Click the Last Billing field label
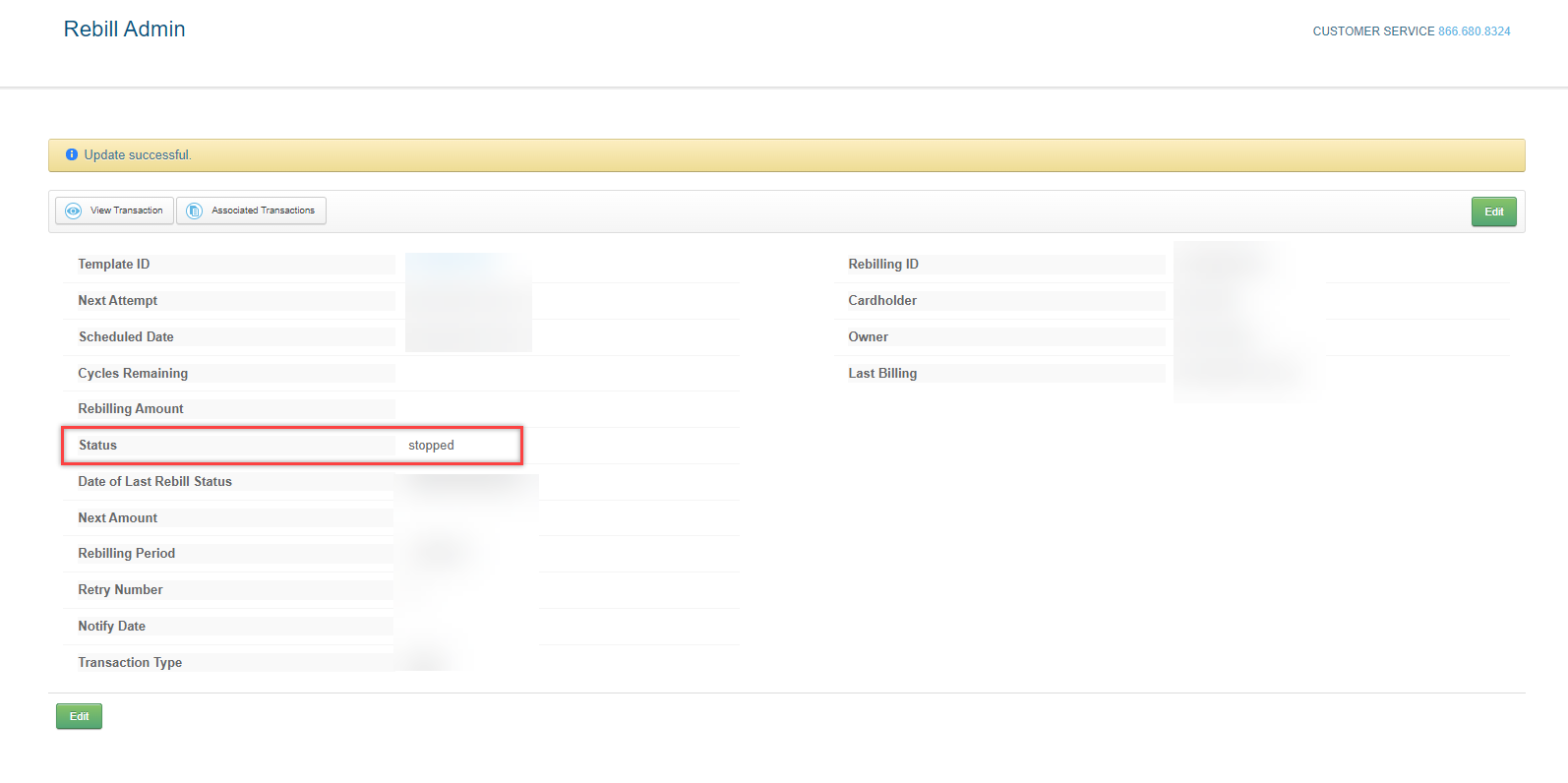 882,374
